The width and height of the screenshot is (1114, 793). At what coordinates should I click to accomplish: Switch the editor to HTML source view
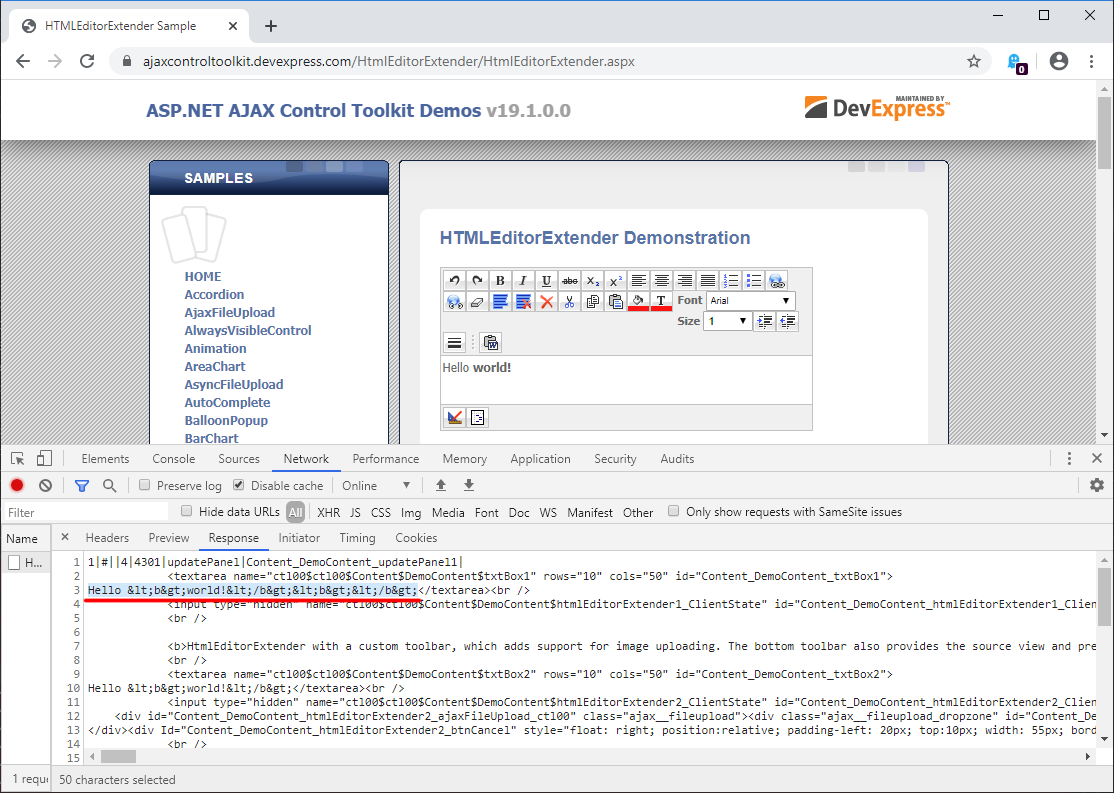click(x=478, y=417)
